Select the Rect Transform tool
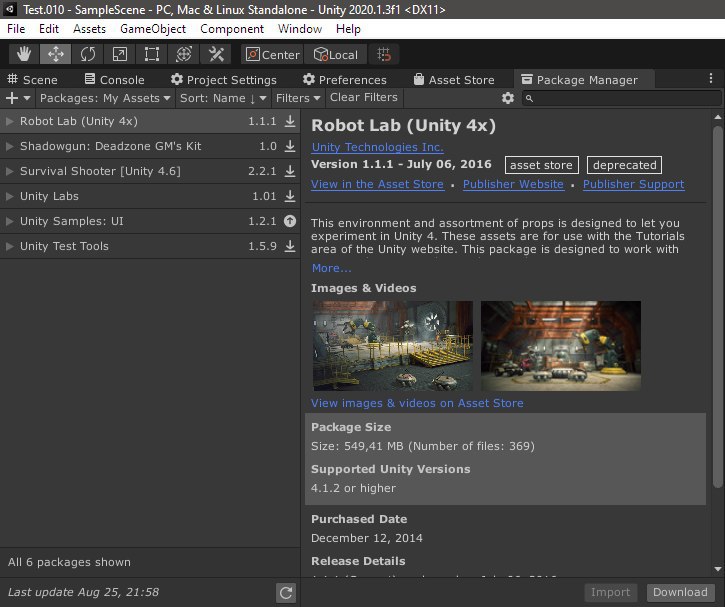The width and height of the screenshot is (725, 607). point(152,55)
